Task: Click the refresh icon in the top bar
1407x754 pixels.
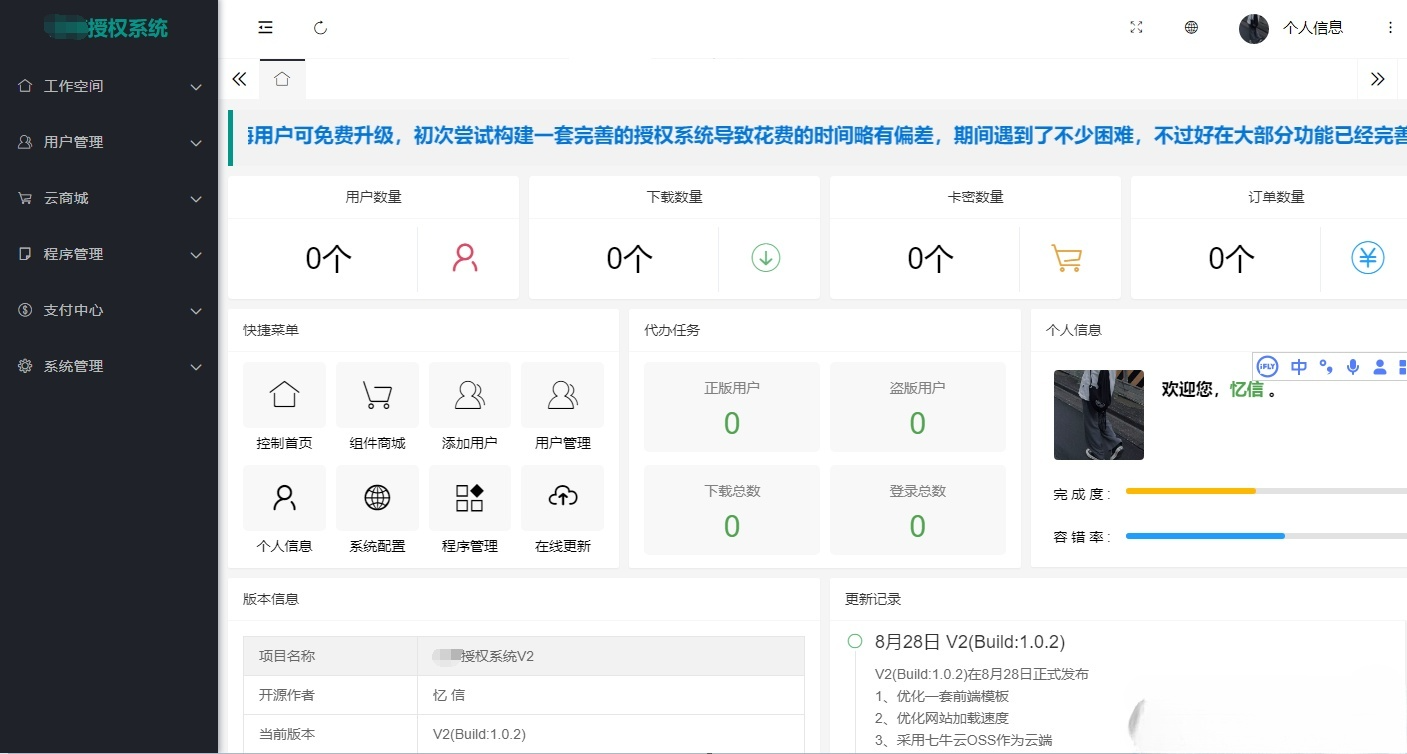Action: [320, 27]
